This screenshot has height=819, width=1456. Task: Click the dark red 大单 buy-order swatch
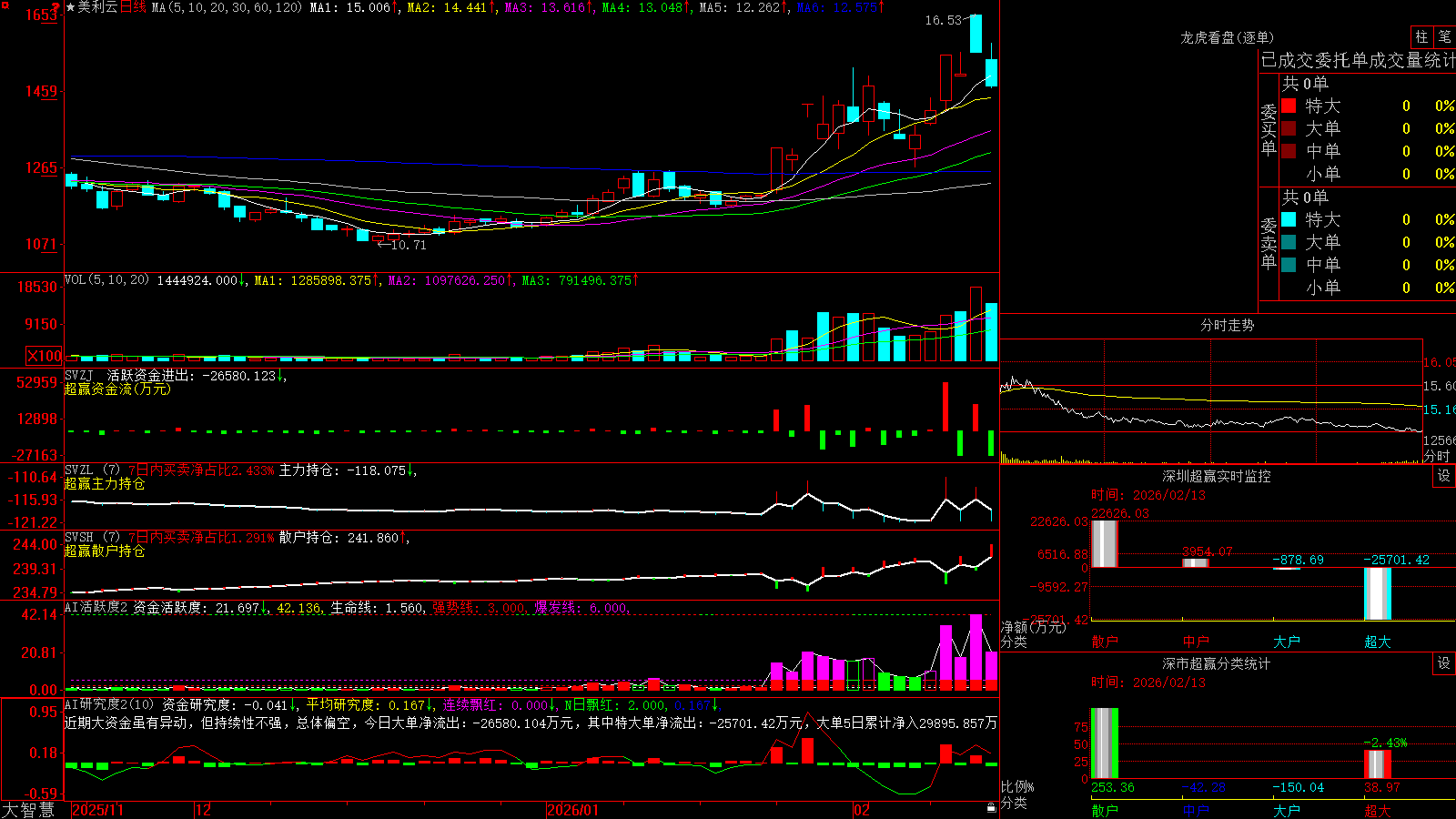tap(1289, 128)
